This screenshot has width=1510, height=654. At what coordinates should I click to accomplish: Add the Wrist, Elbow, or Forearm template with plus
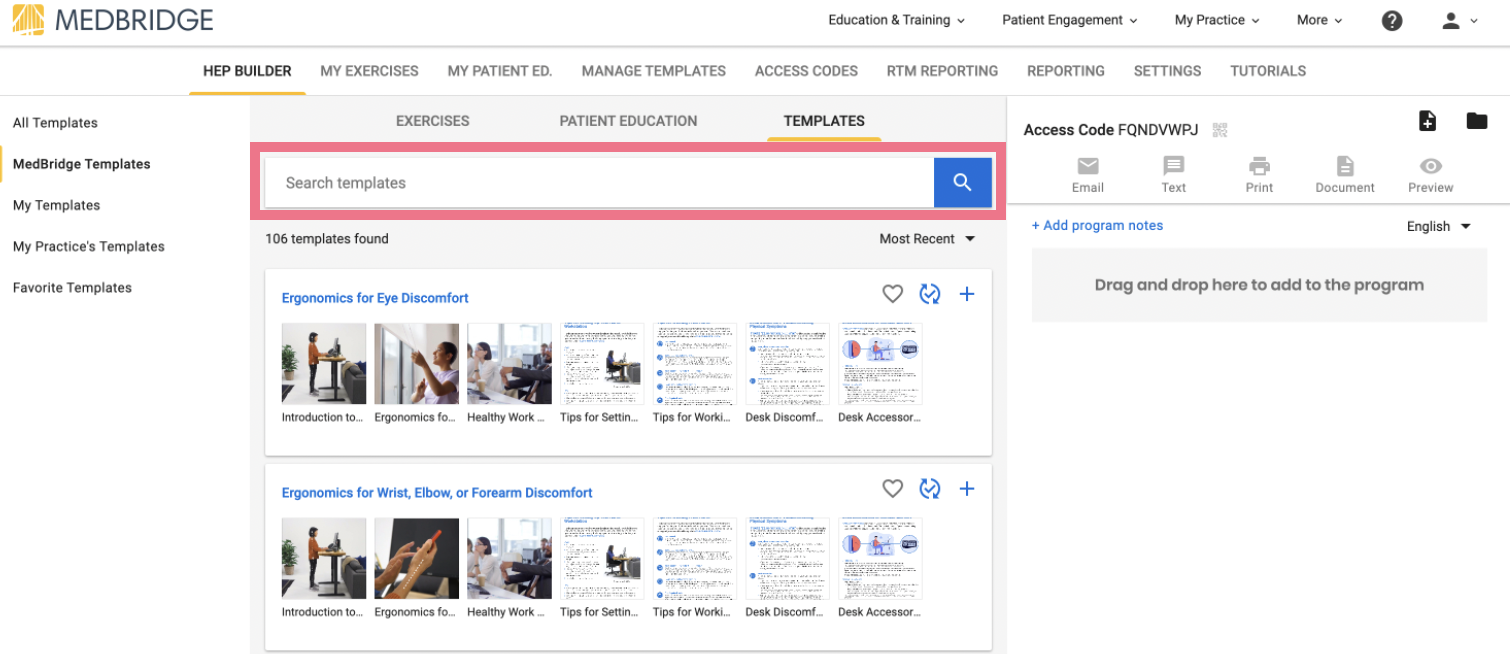pyautogui.click(x=967, y=488)
